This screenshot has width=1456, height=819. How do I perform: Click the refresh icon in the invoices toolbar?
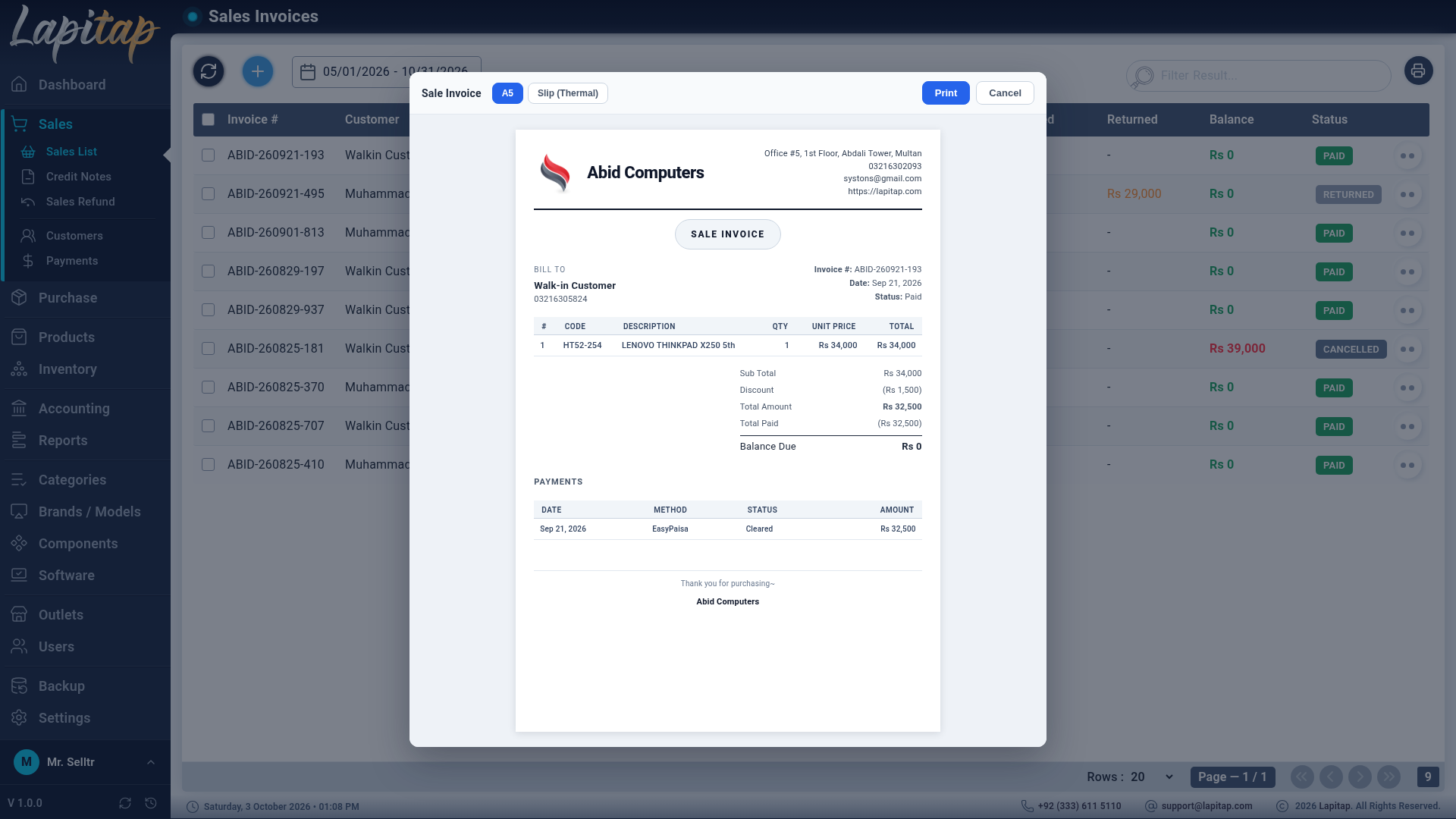pyautogui.click(x=209, y=71)
